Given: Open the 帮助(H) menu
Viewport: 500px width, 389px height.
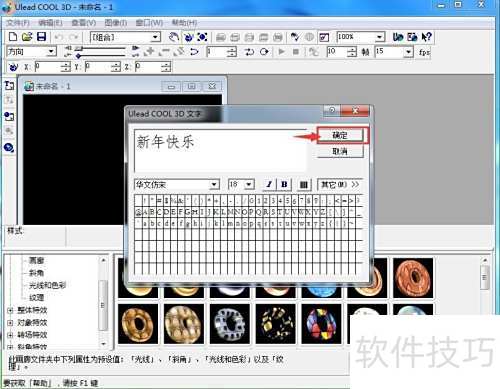Looking at the screenshot, I should [184, 23].
